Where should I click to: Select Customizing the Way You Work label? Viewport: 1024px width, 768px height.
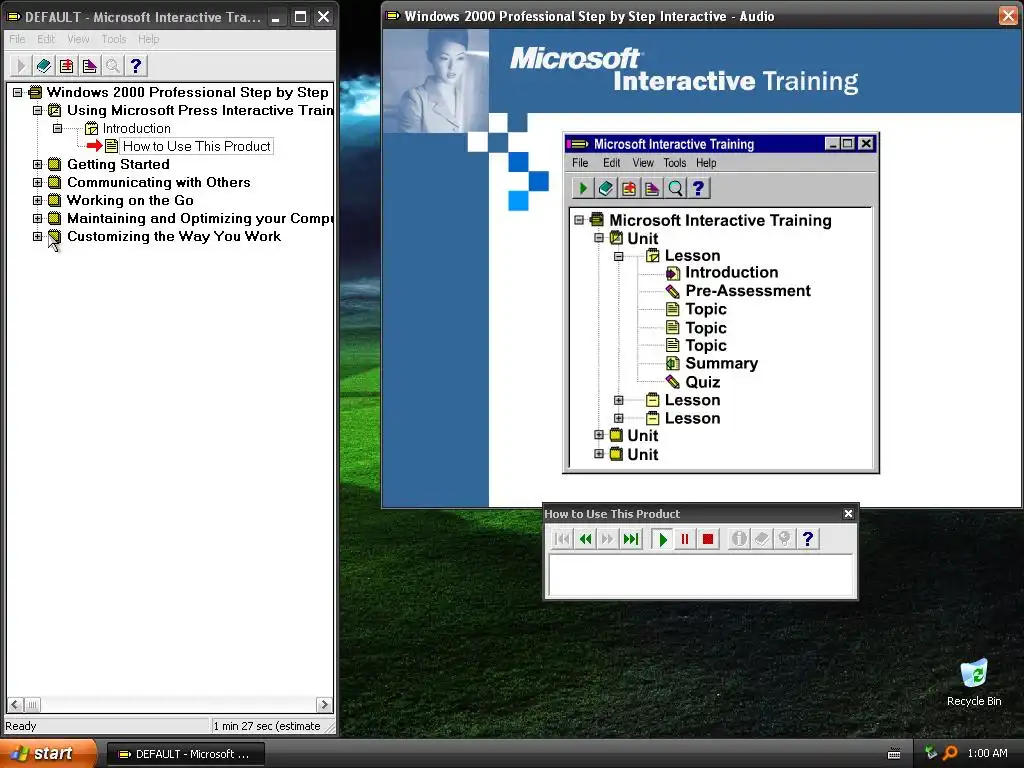click(174, 236)
